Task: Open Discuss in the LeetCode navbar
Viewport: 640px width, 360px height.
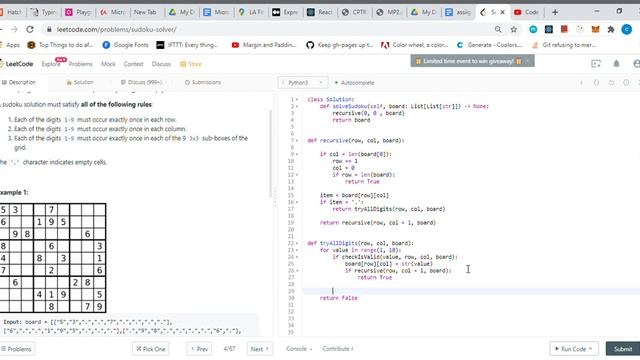Action: point(161,64)
